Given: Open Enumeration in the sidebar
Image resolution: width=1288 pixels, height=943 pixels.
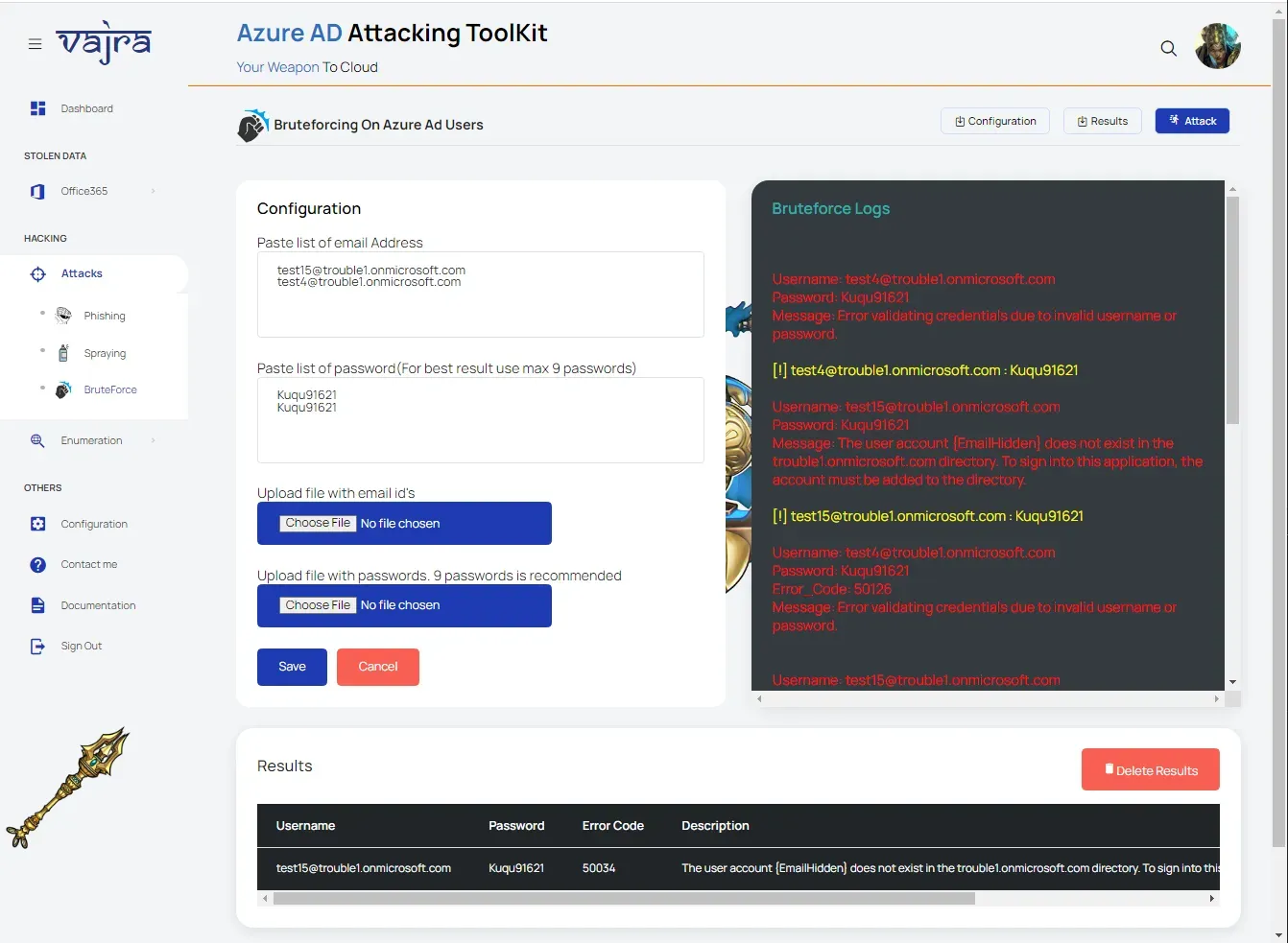Looking at the screenshot, I should point(91,440).
